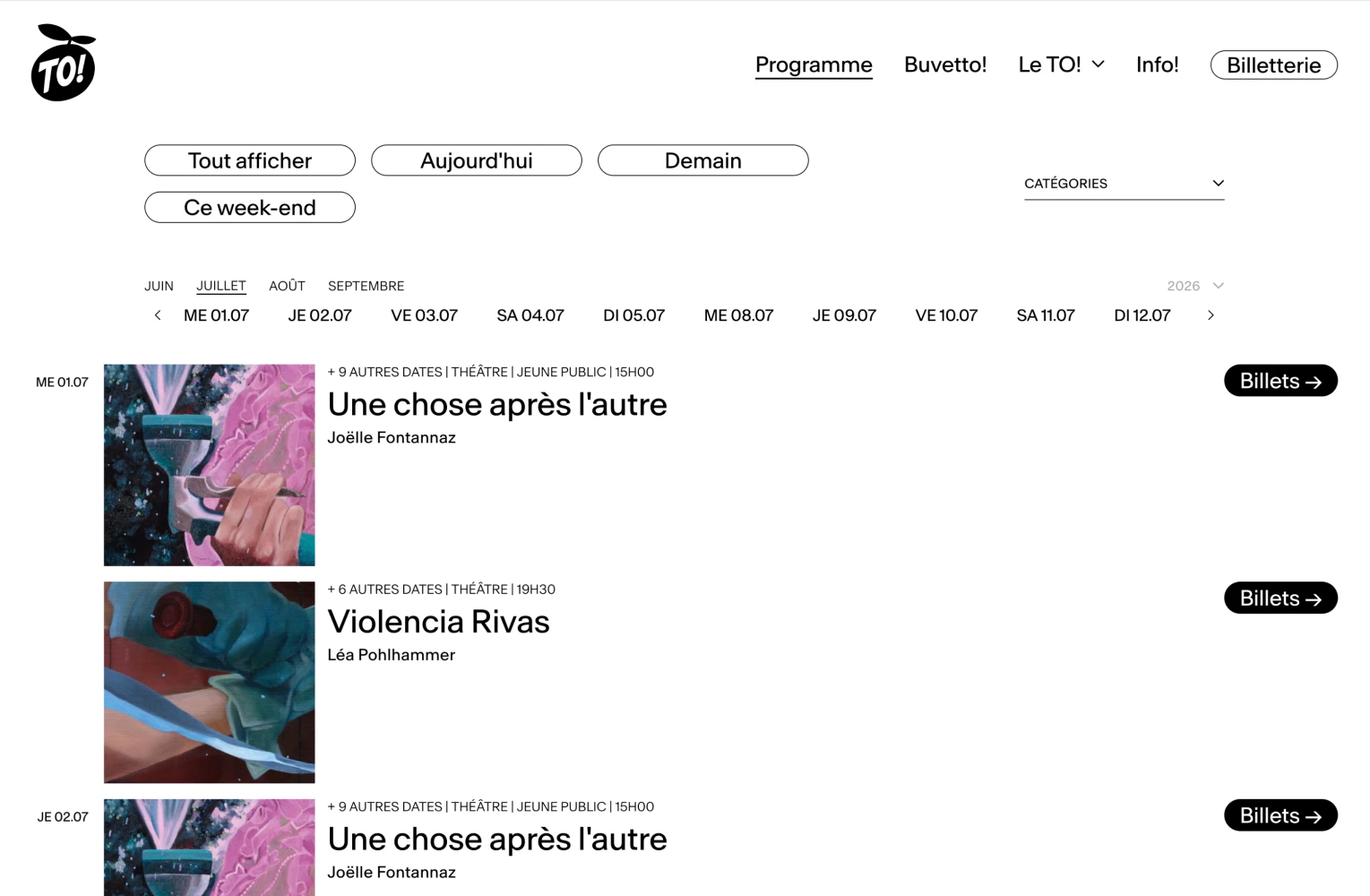Image resolution: width=1370 pixels, height=896 pixels.
Task: Open the Violencia Rivas thumbnail image
Action: 210,683
